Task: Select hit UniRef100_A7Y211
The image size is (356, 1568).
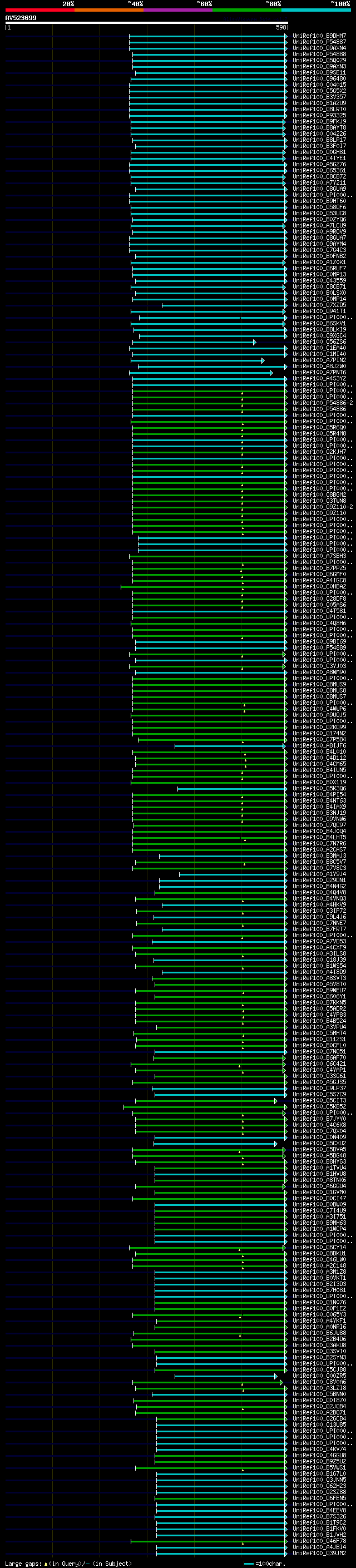Action: (x=319, y=182)
